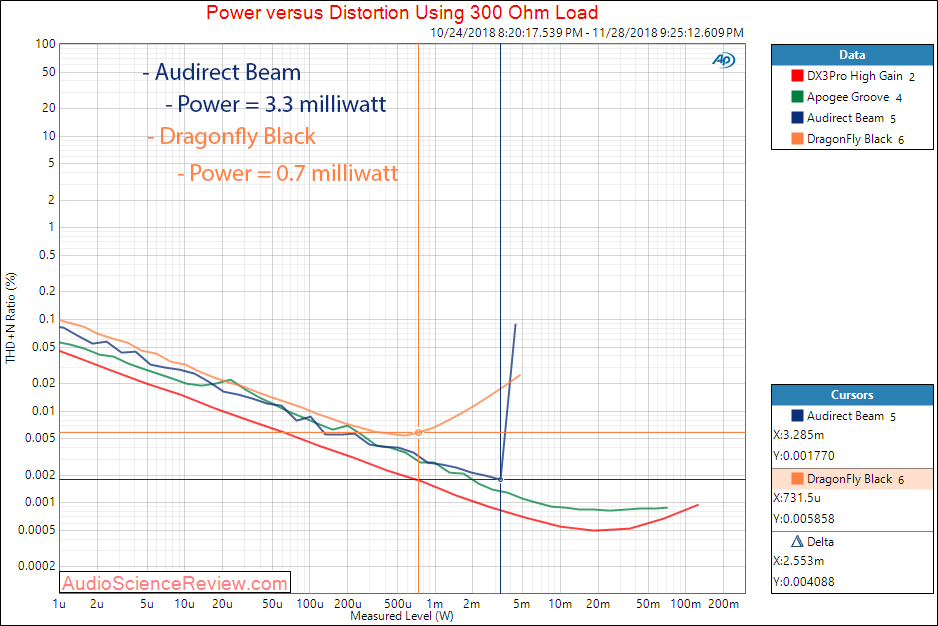This screenshot has height=626, width=938.
Task: Click the X-axis tick label 500u
Action: click(x=398, y=604)
